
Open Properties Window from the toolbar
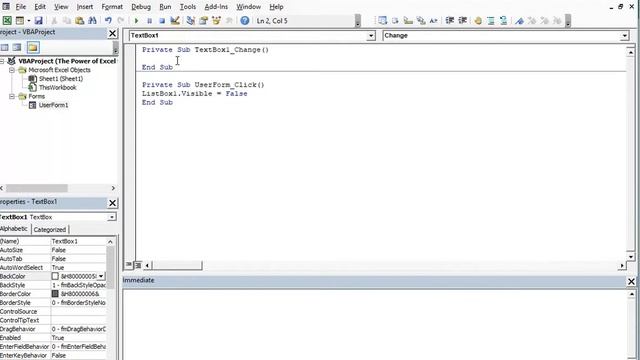203,20
